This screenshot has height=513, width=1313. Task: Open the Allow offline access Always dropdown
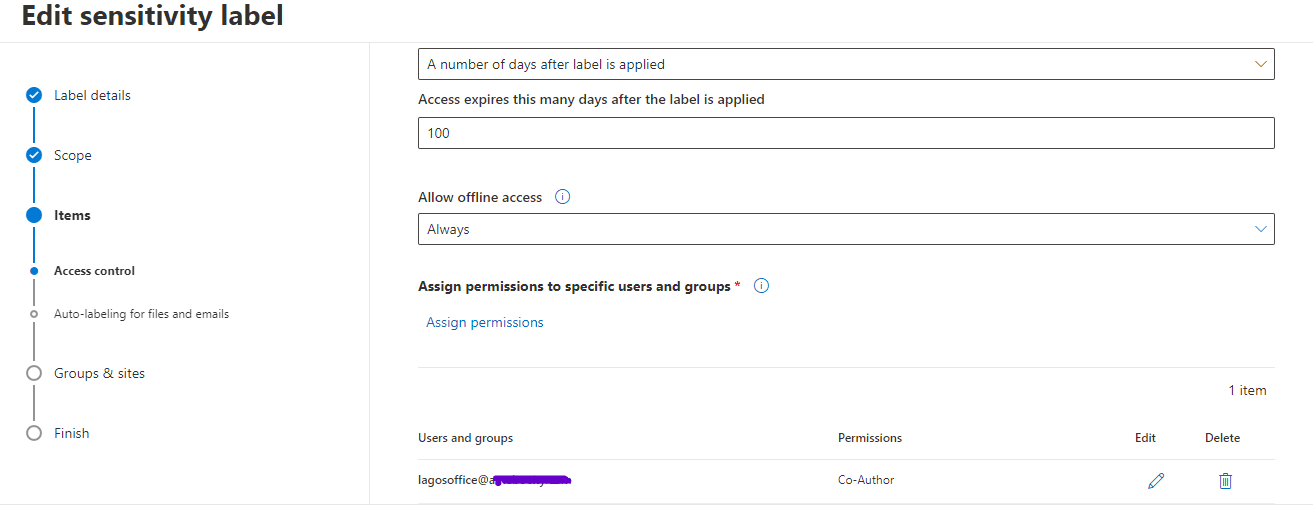(x=846, y=229)
